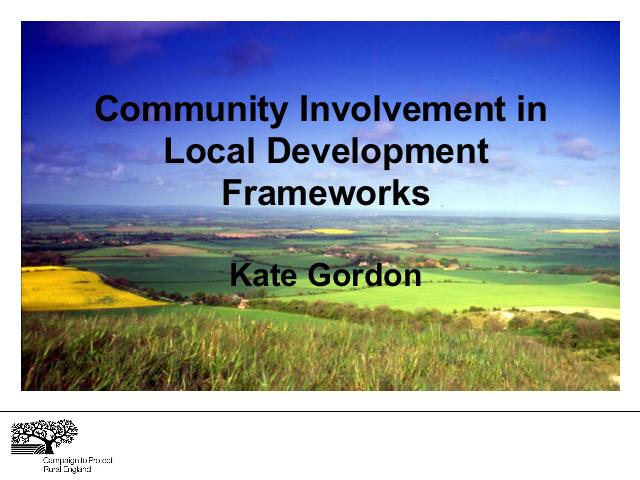Click the word 'Frameworks' in the title
The width and height of the screenshot is (640, 480).
pos(325,192)
